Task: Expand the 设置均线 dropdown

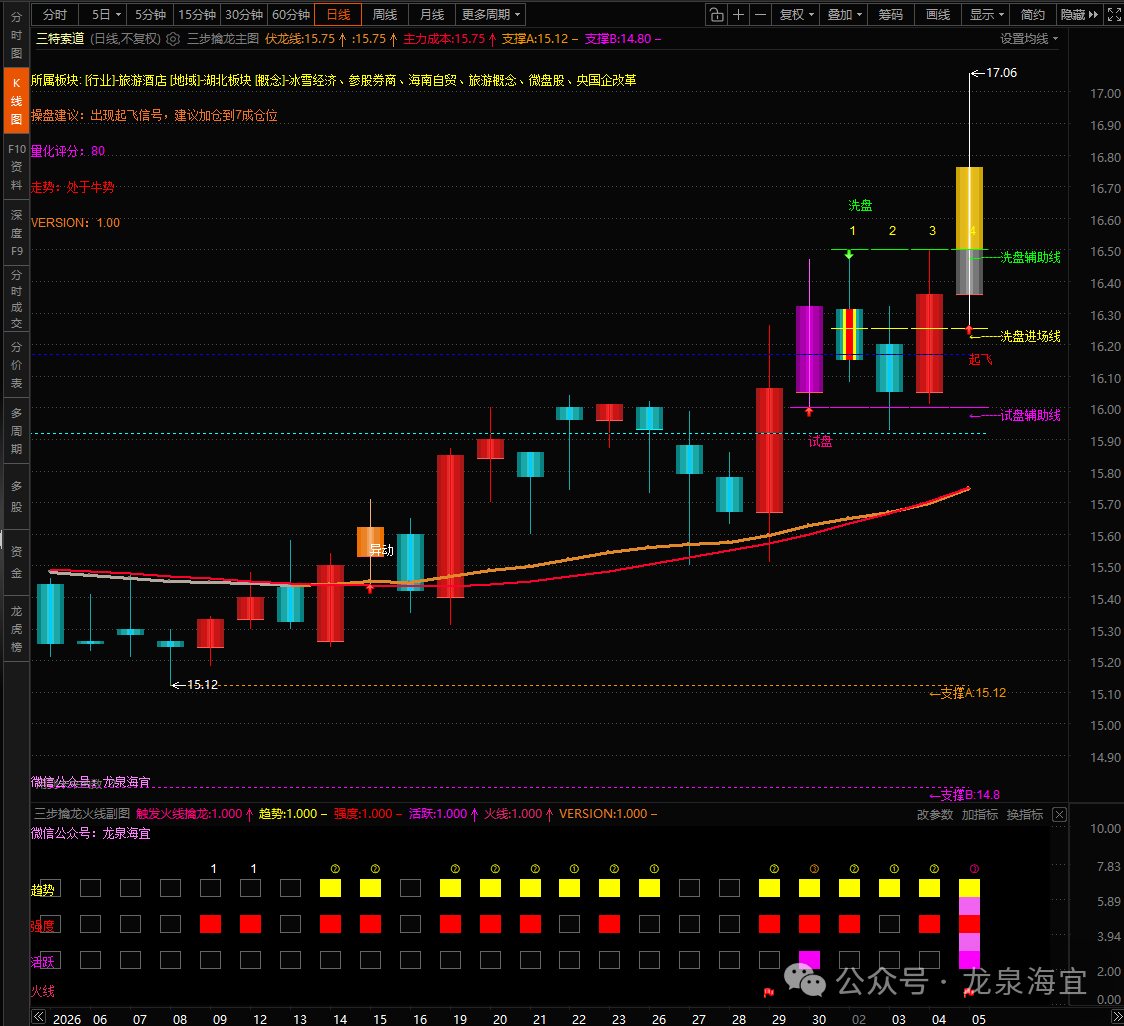Action: click(x=1029, y=39)
